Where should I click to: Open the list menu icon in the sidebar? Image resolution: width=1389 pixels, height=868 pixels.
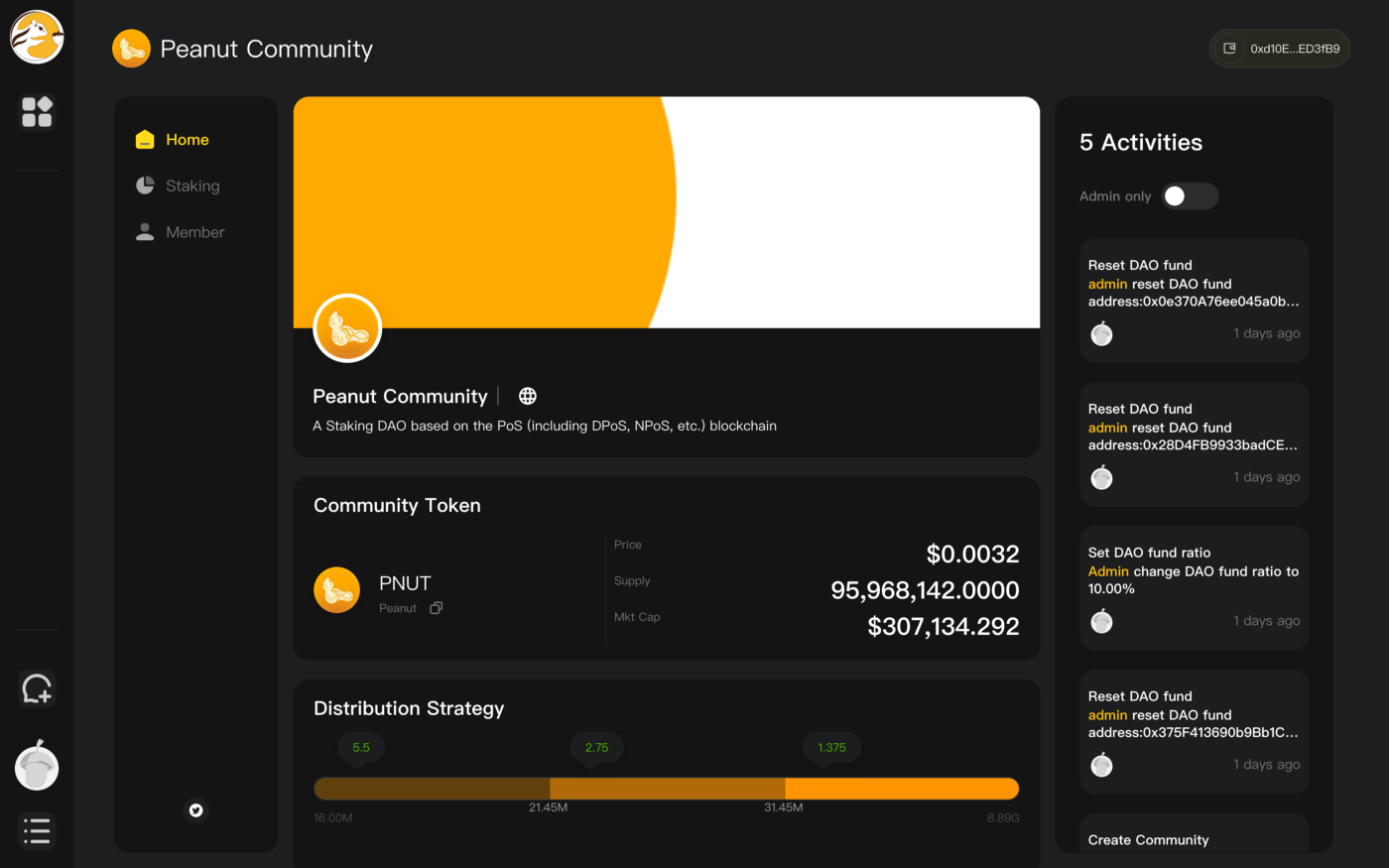pos(37,830)
